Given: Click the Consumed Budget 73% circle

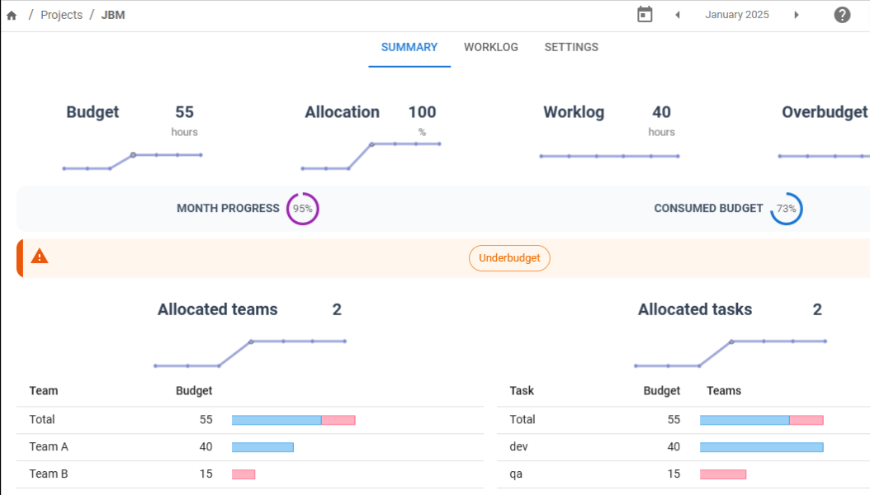Looking at the screenshot, I should tap(786, 209).
